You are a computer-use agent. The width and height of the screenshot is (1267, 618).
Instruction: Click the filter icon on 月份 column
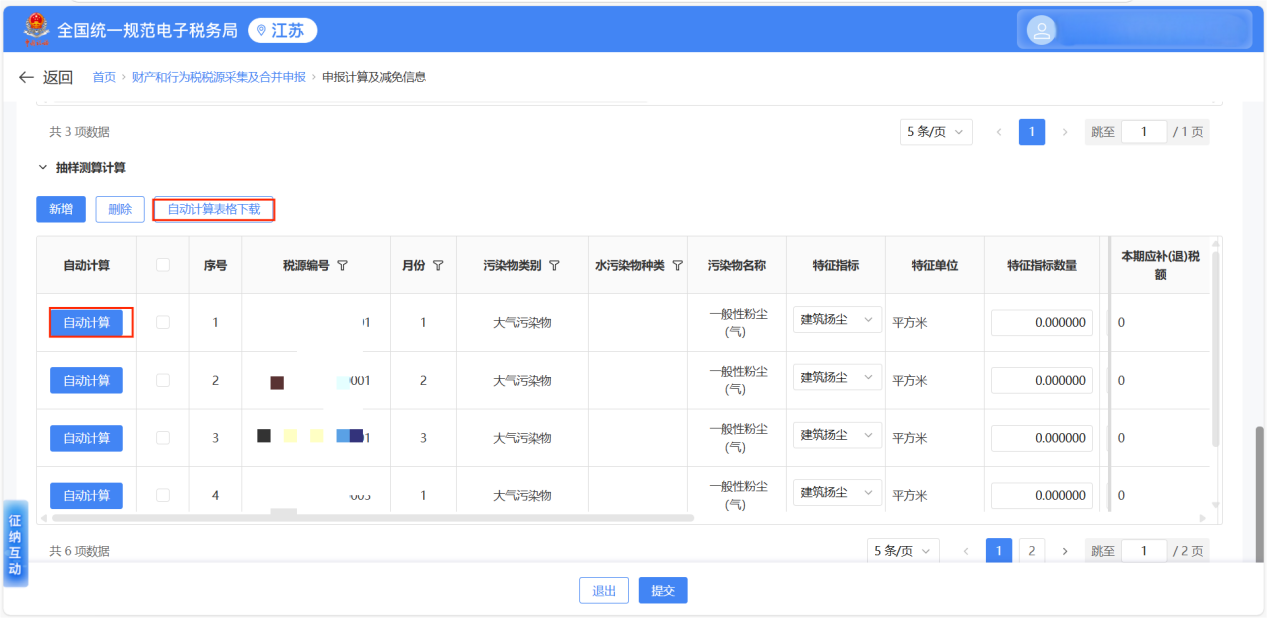pyautogui.click(x=438, y=266)
